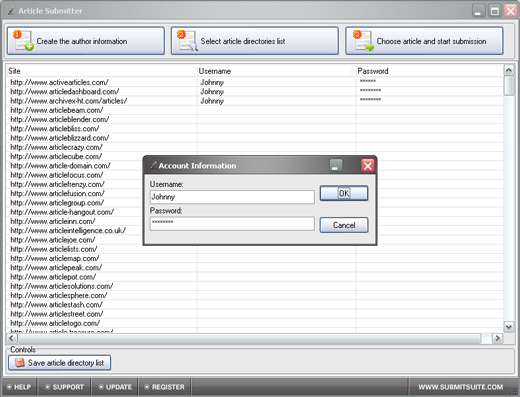520x397 pixels.
Task: Open Select article directories list step
Action: 255,41
